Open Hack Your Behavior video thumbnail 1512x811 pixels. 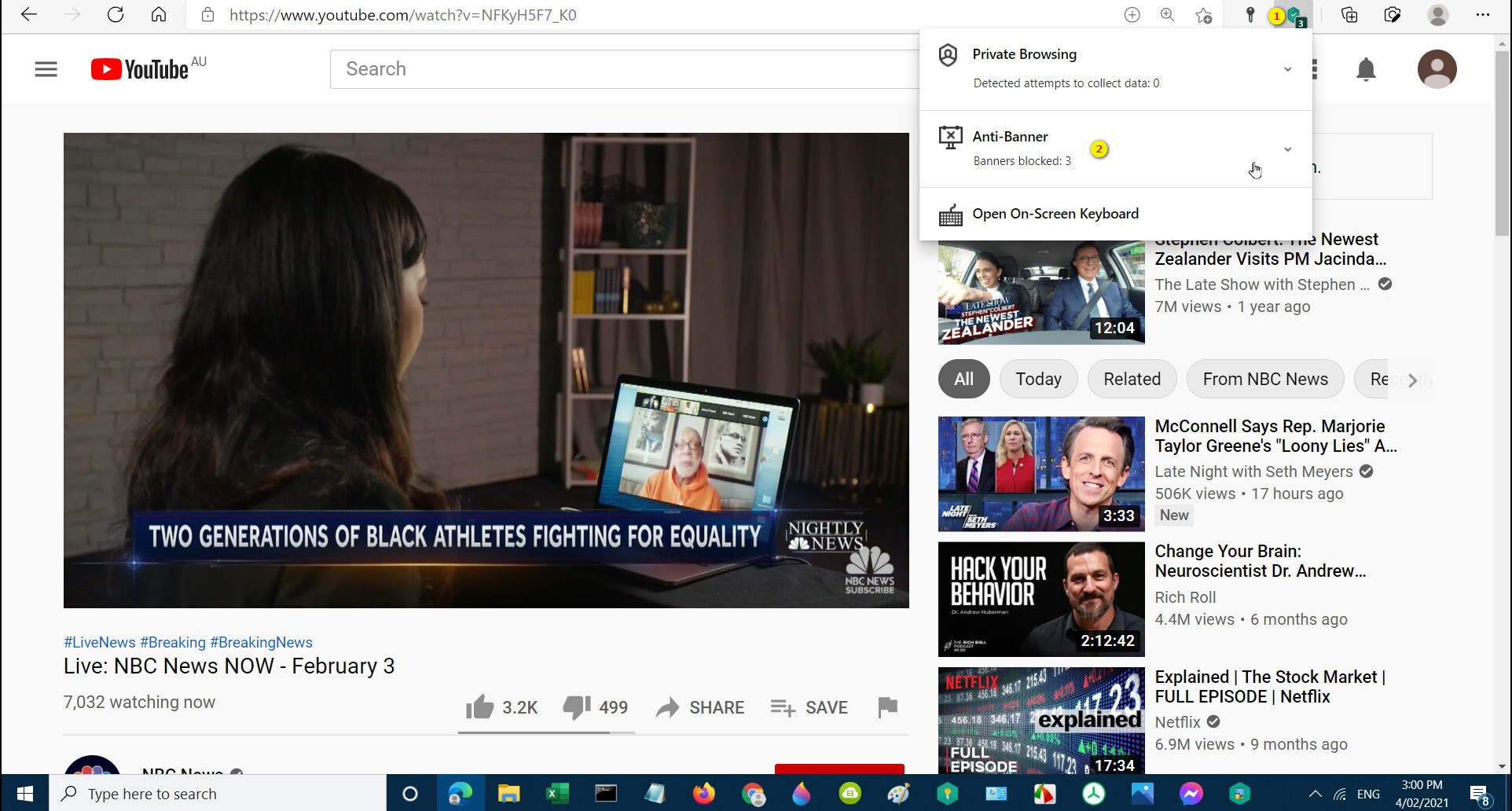1041,599
